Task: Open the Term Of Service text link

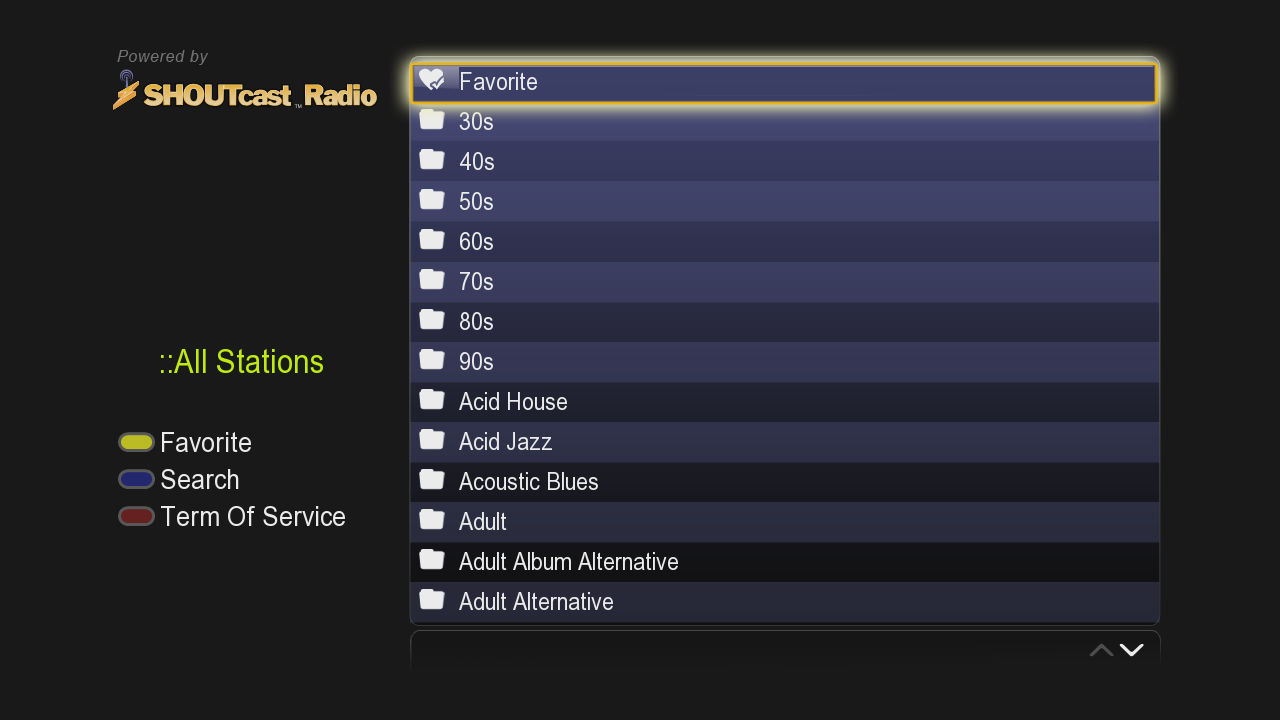Action: click(253, 517)
